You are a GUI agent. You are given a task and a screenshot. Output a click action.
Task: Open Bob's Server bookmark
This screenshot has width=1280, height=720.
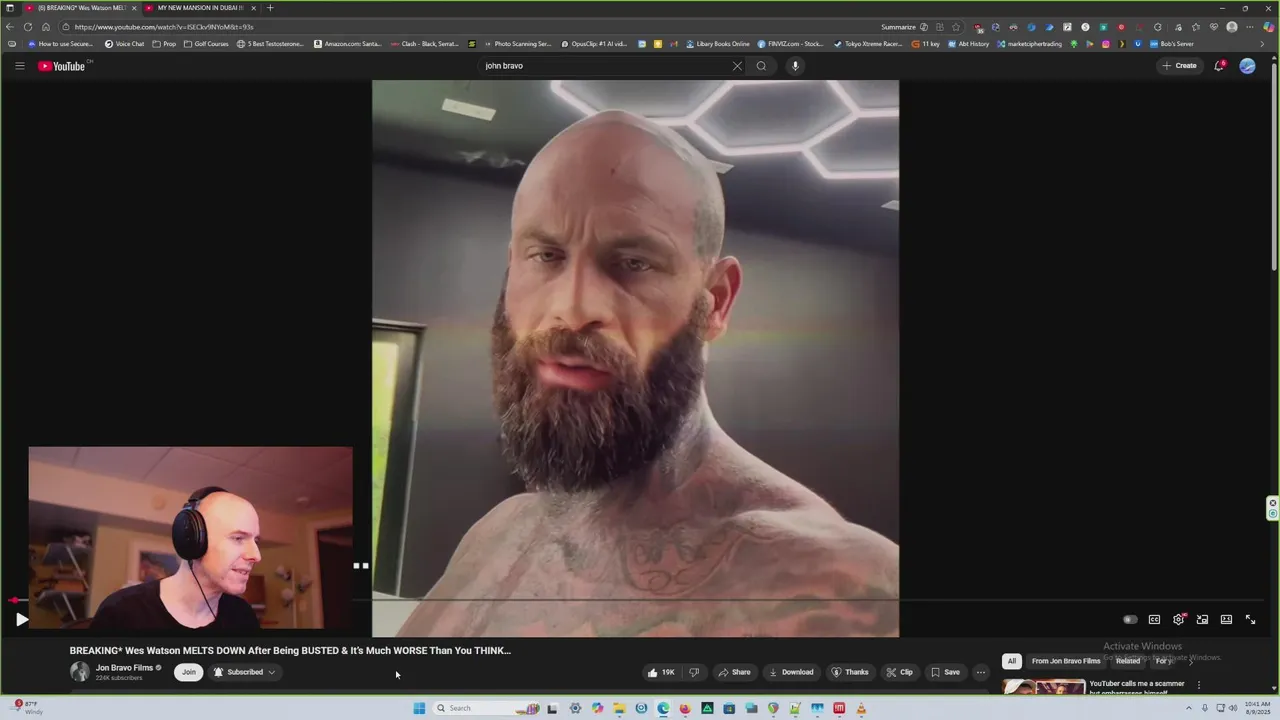(x=1172, y=44)
